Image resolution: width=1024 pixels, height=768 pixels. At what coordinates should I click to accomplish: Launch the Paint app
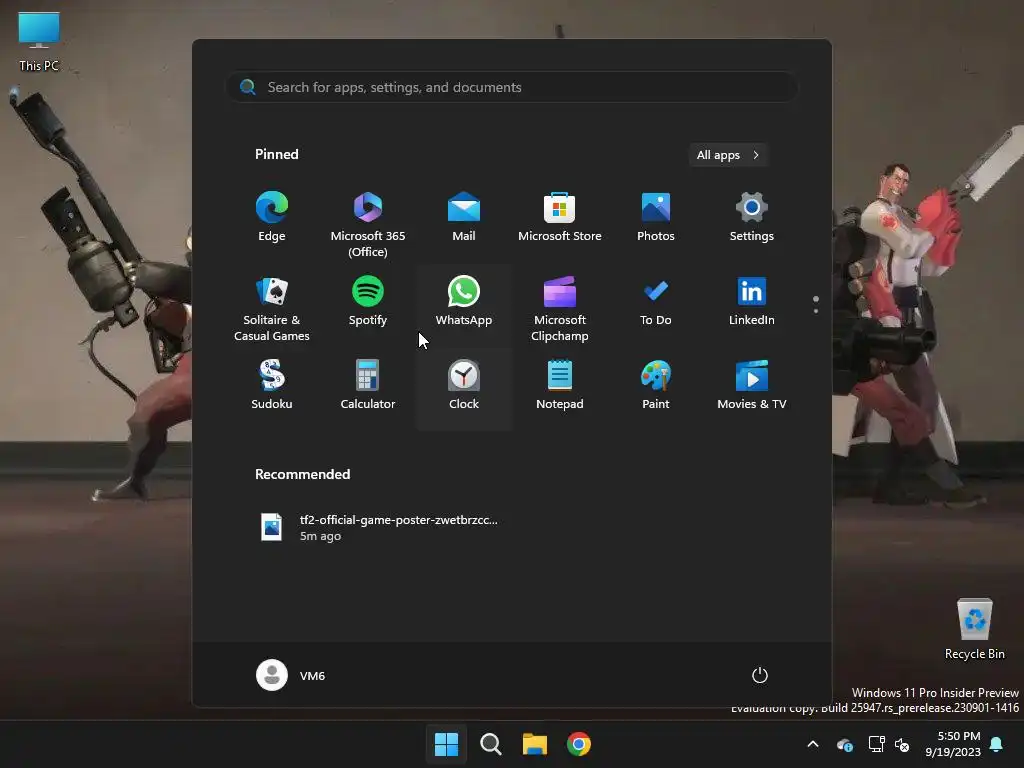[x=656, y=385]
